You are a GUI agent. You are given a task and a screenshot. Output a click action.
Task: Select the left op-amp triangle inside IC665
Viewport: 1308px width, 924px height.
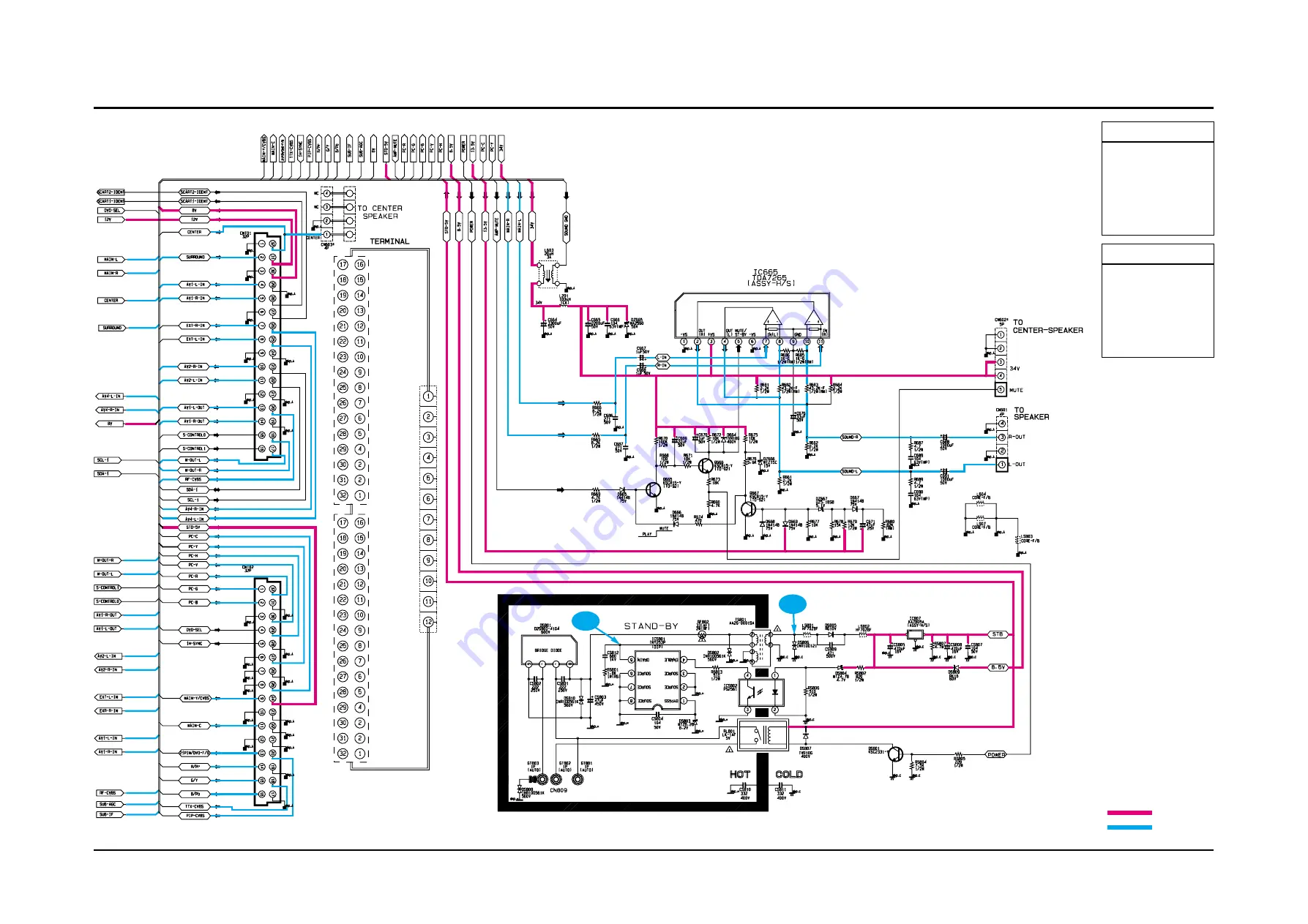point(772,317)
